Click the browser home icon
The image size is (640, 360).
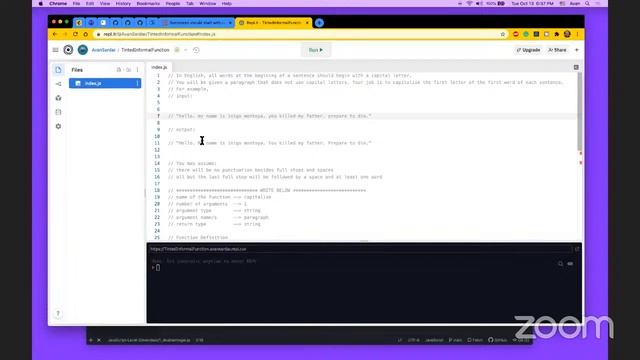click(86, 34)
